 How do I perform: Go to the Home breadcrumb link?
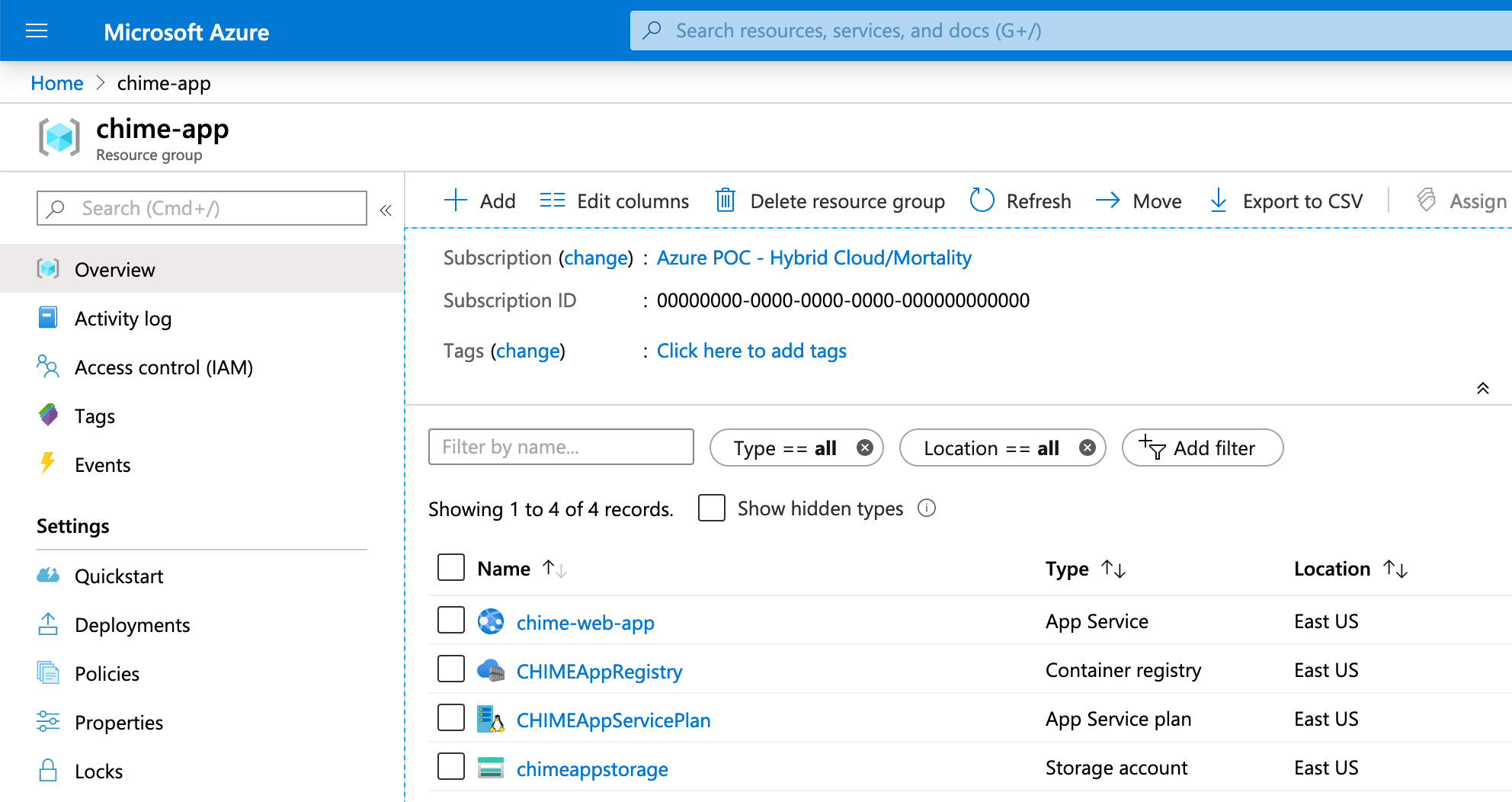57,83
